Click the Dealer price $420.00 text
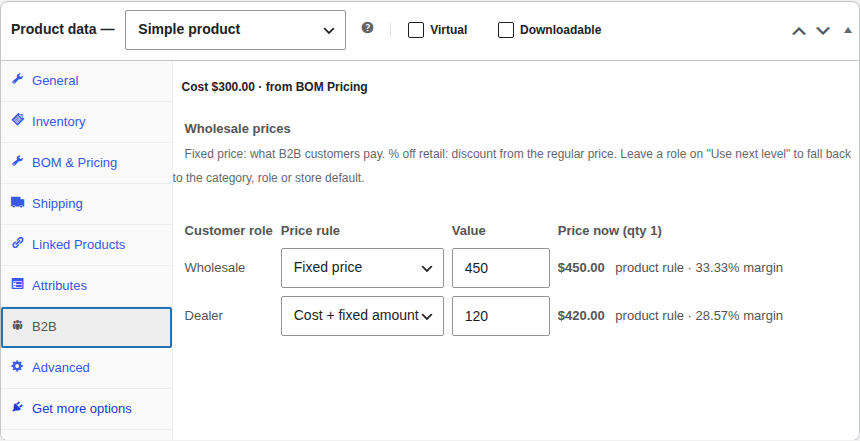 coord(581,316)
